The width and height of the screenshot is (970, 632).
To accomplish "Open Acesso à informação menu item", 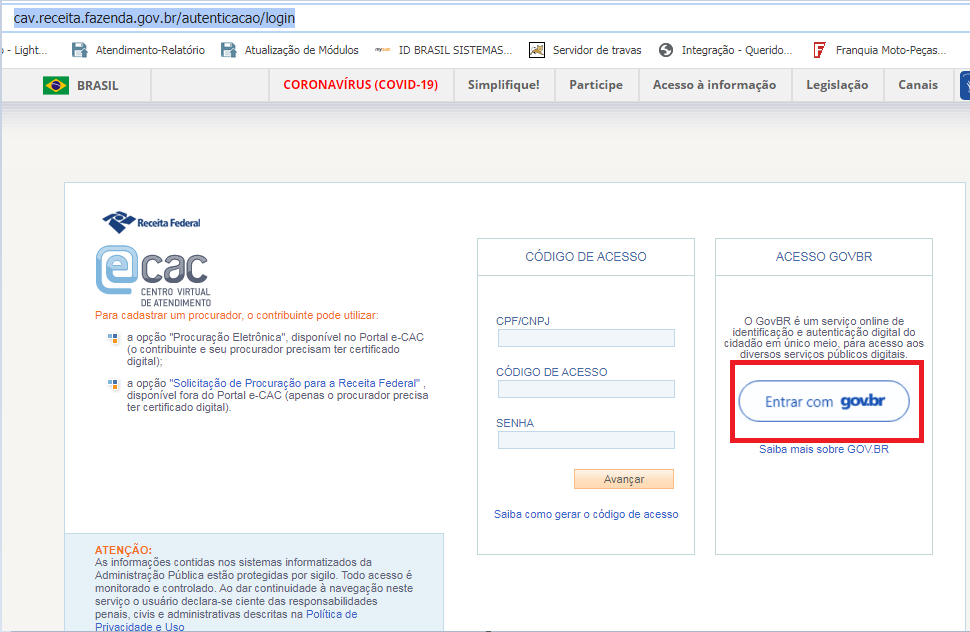I will tap(715, 85).
